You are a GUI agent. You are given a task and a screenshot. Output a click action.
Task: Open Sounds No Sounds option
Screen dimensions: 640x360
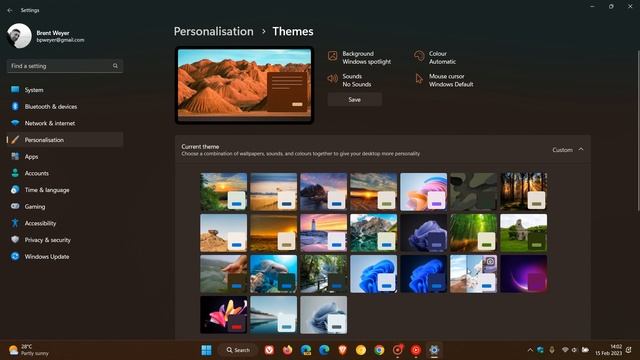click(x=350, y=80)
